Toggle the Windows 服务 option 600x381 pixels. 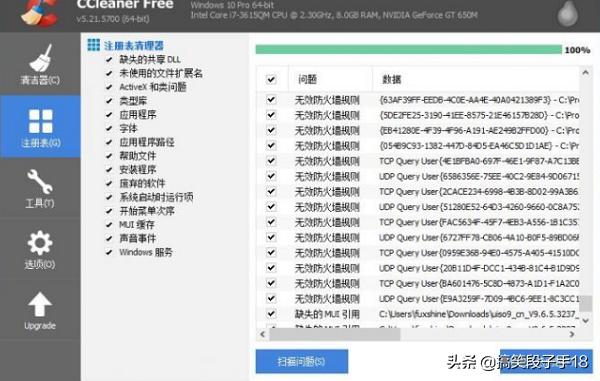(x=109, y=252)
